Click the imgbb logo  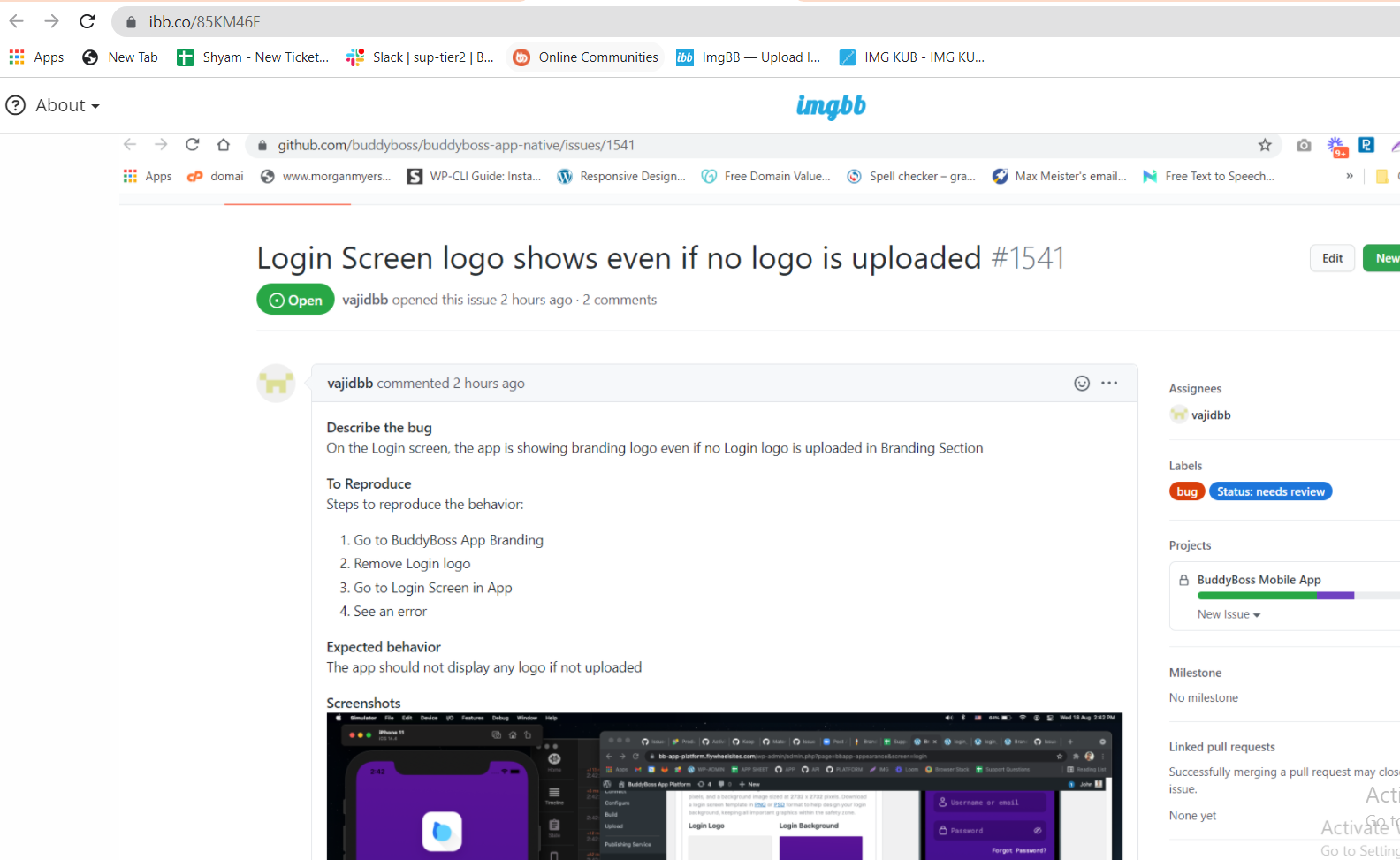831,106
